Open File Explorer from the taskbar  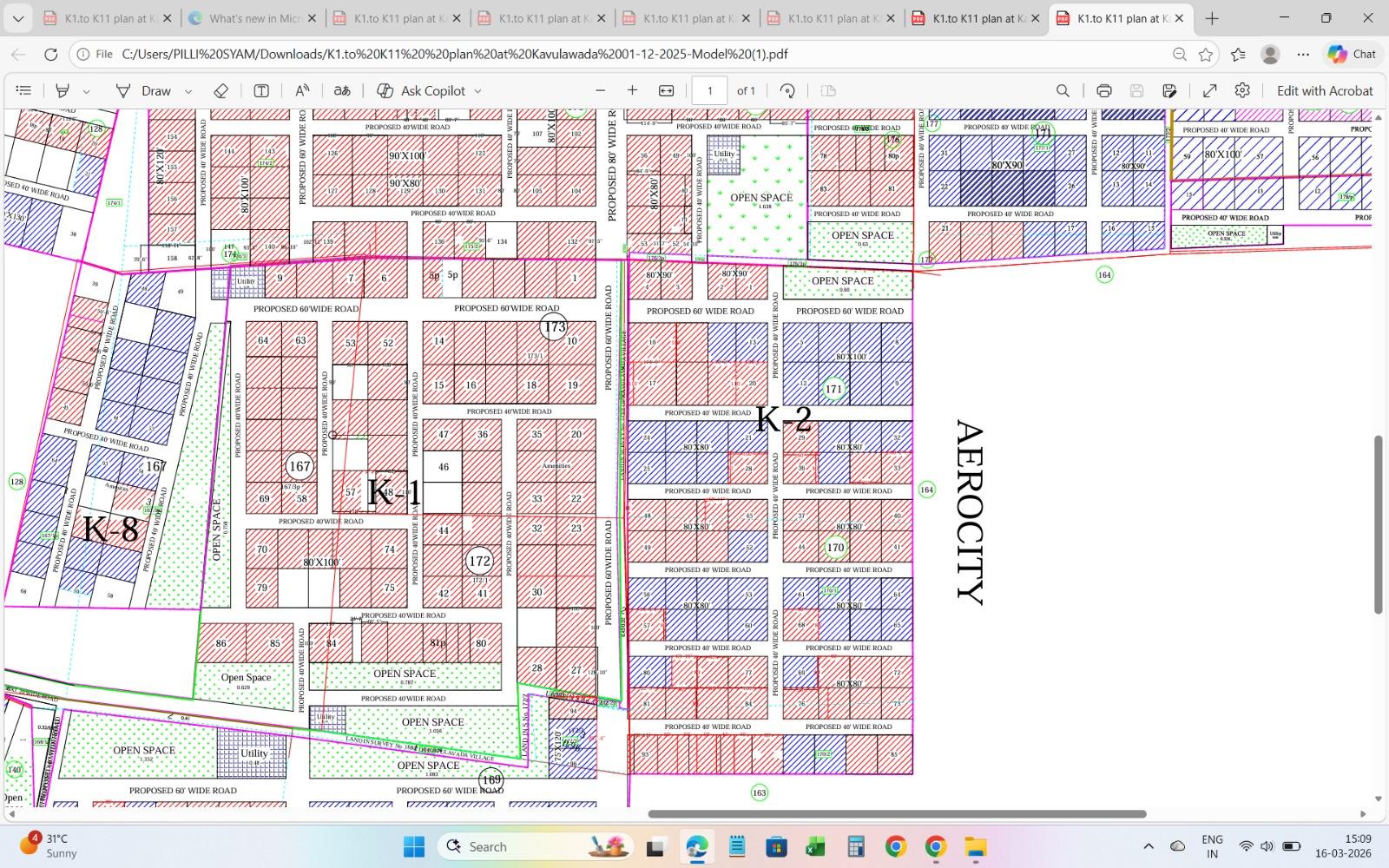[976, 846]
